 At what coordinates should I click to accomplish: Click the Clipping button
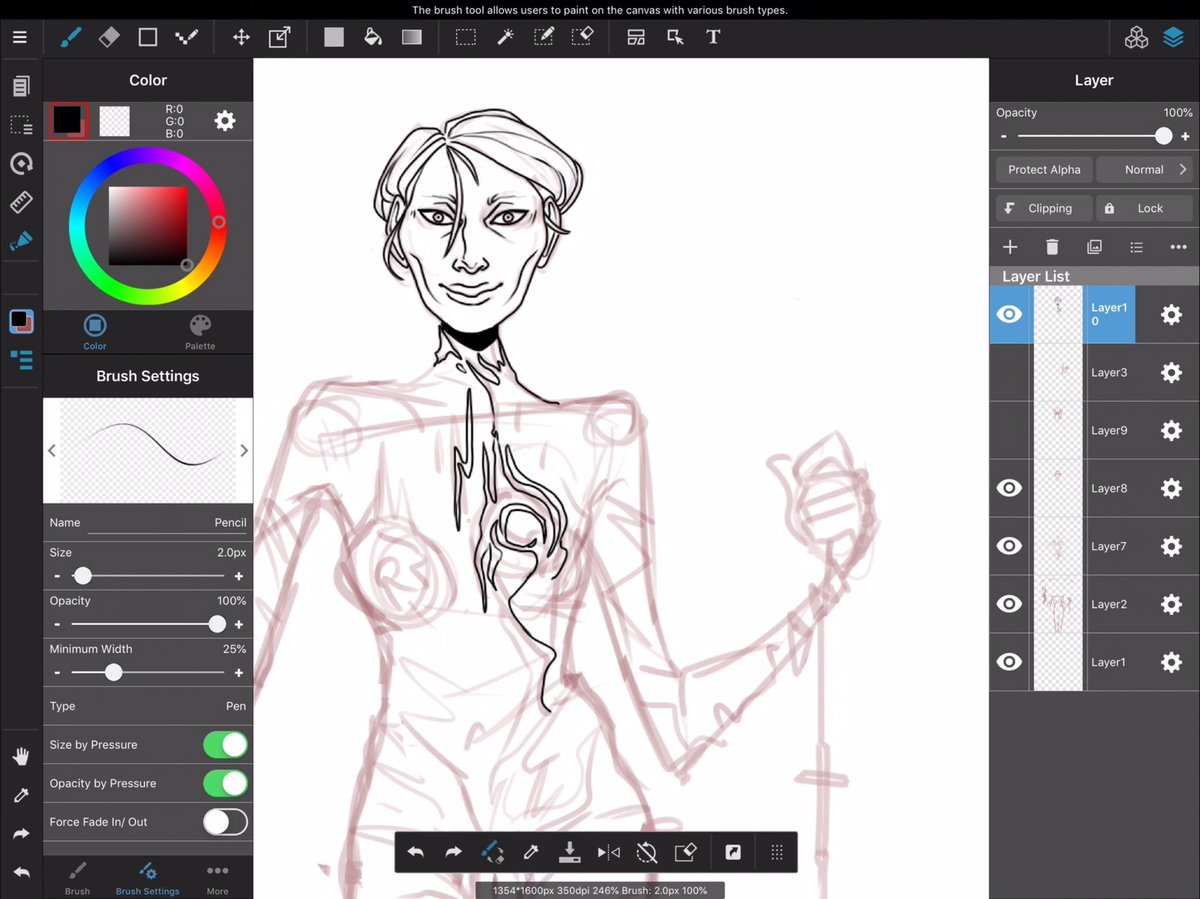click(1044, 208)
